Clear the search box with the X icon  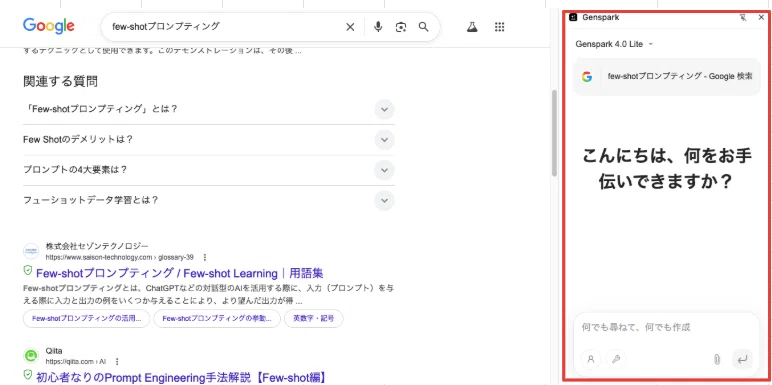point(350,27)
